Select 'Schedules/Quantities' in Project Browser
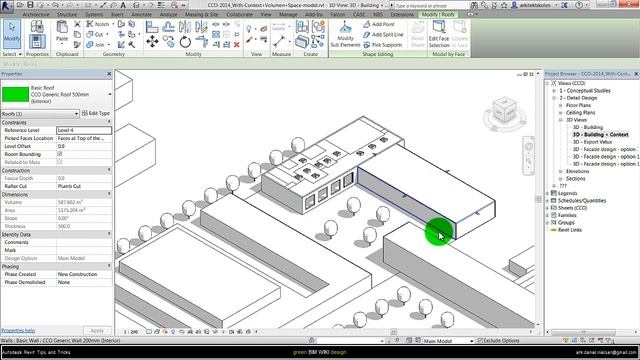 582,201
